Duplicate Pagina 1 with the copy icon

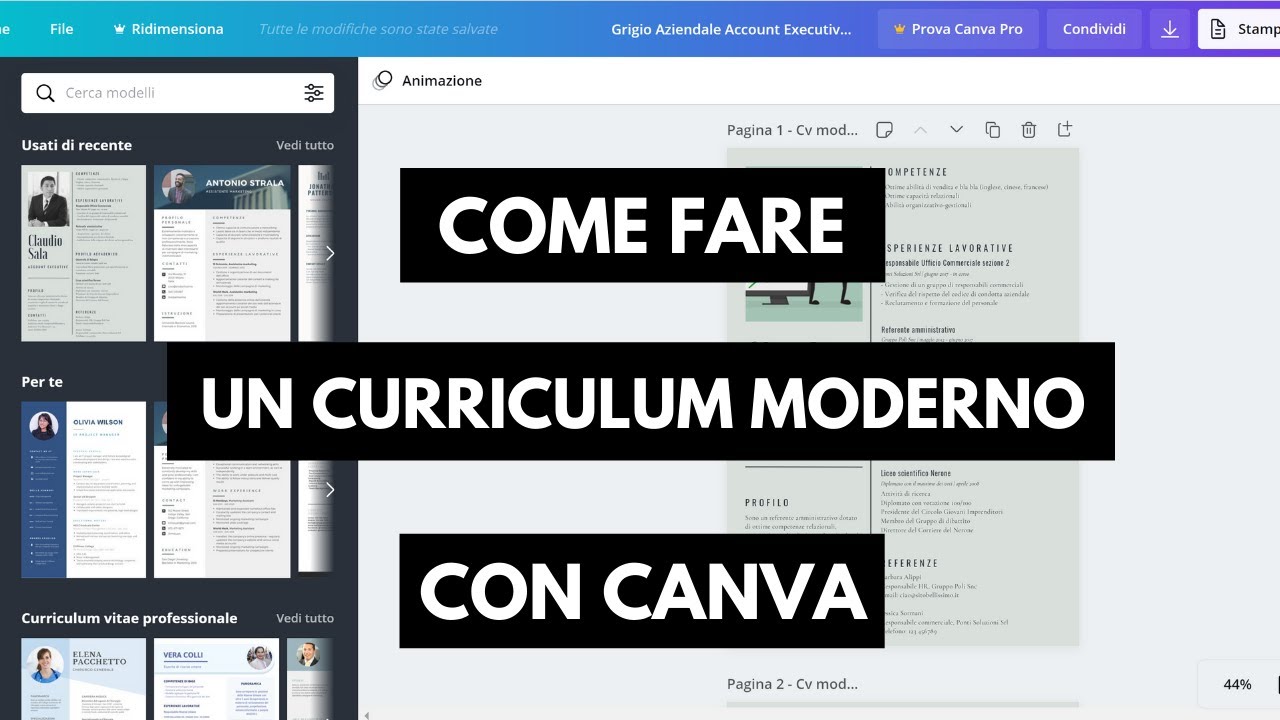click(992, 129)
